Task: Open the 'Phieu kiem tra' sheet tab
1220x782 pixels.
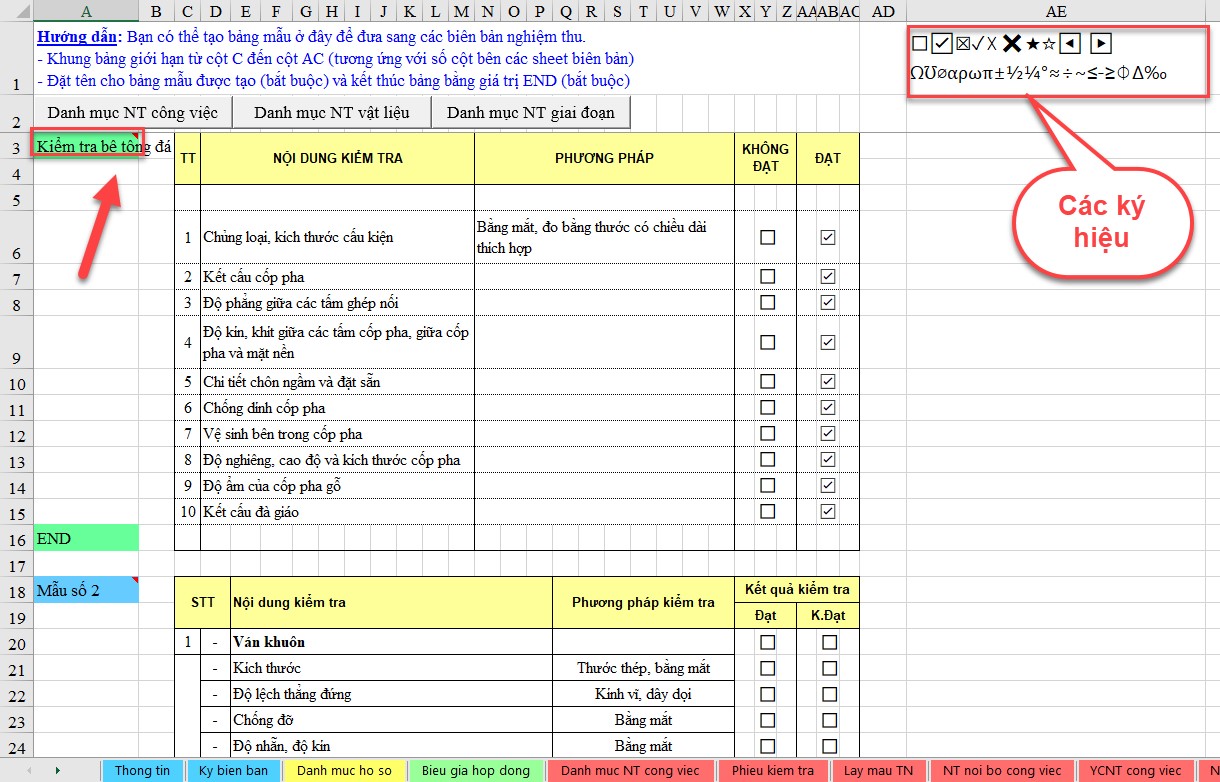Action: [x=772, y=770]
